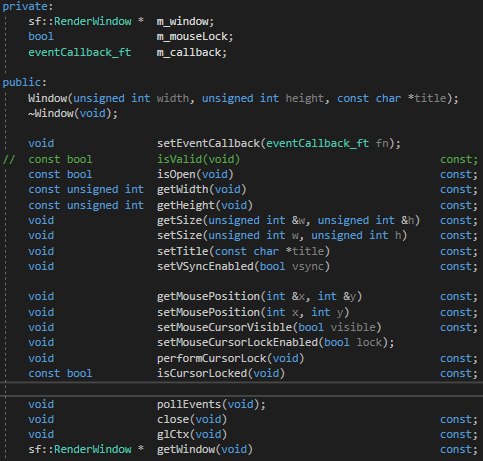Viewport: 483px width, 461px height.
Task: Click the 'vsync' parameter
Action: (308, 266)
